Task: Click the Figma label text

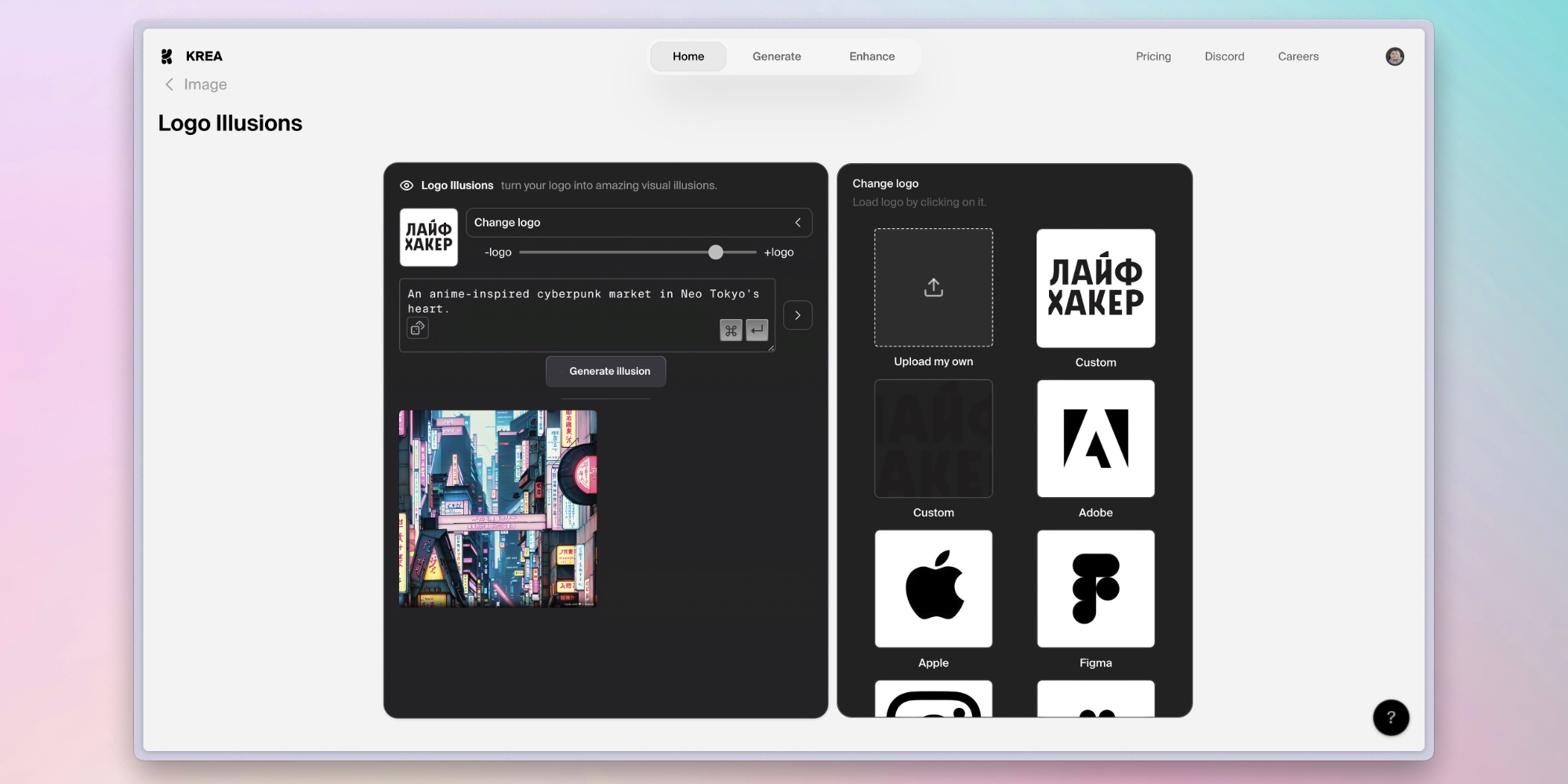Action: pos(1096,663)
